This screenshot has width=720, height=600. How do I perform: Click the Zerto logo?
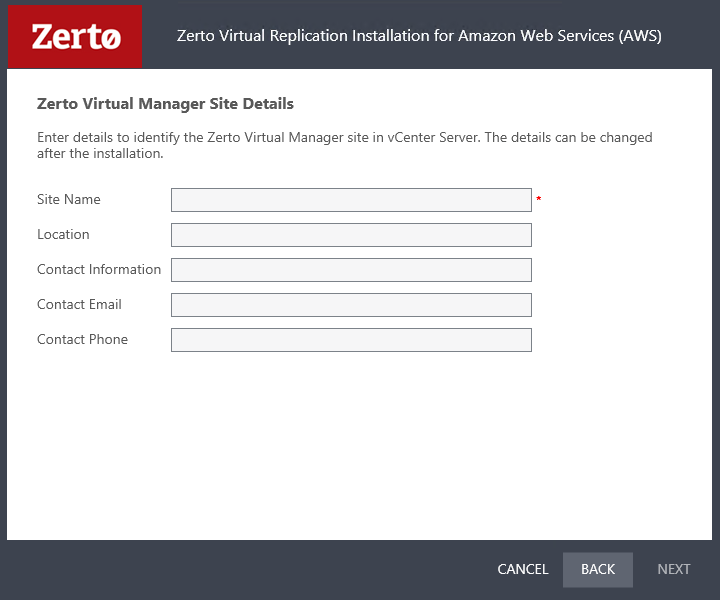point(75,36)
